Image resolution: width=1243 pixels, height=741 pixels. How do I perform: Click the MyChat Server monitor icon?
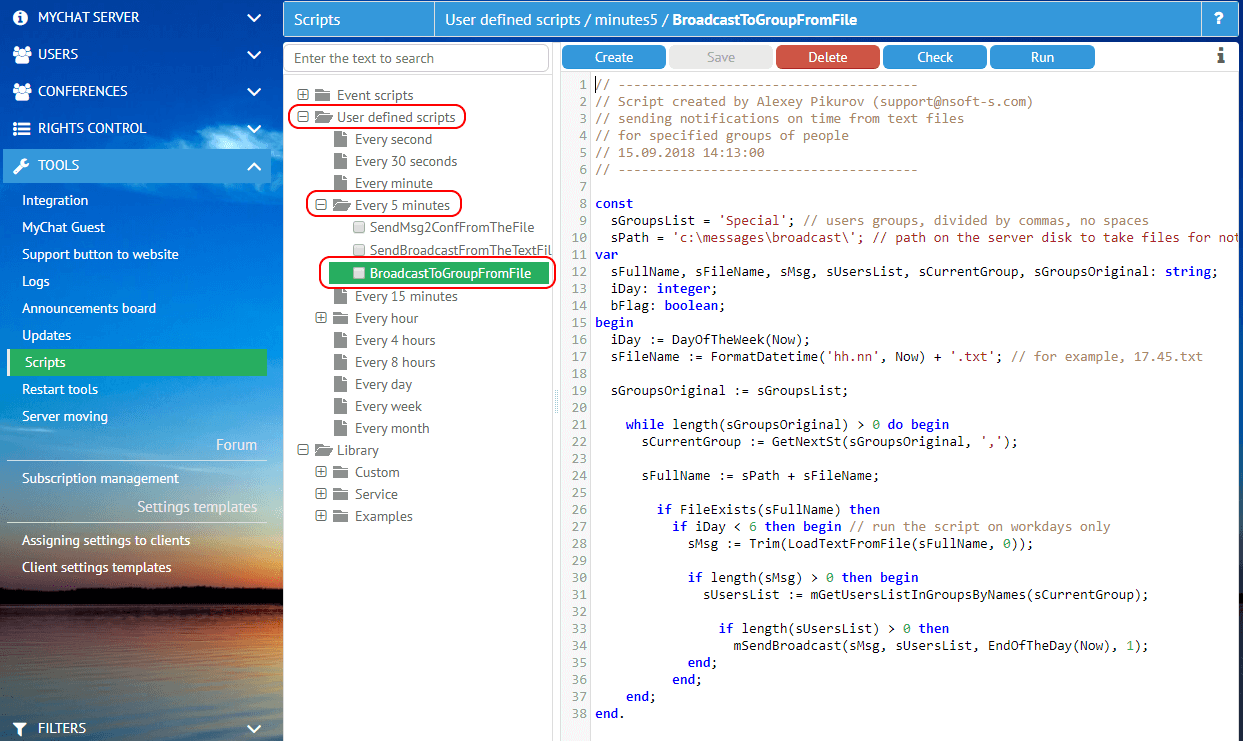point(21,18)
